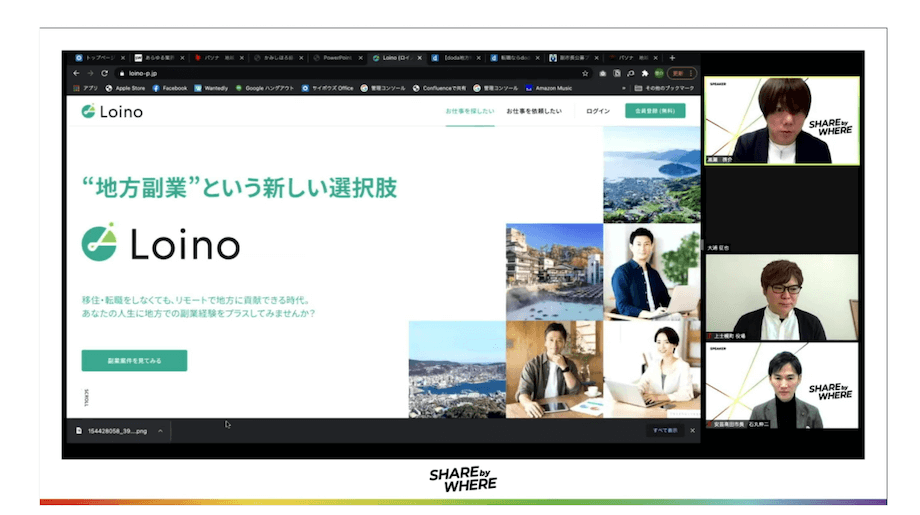Reload the Loino page
This screenshot has height=515, width=920.
(x=104, y=73)
